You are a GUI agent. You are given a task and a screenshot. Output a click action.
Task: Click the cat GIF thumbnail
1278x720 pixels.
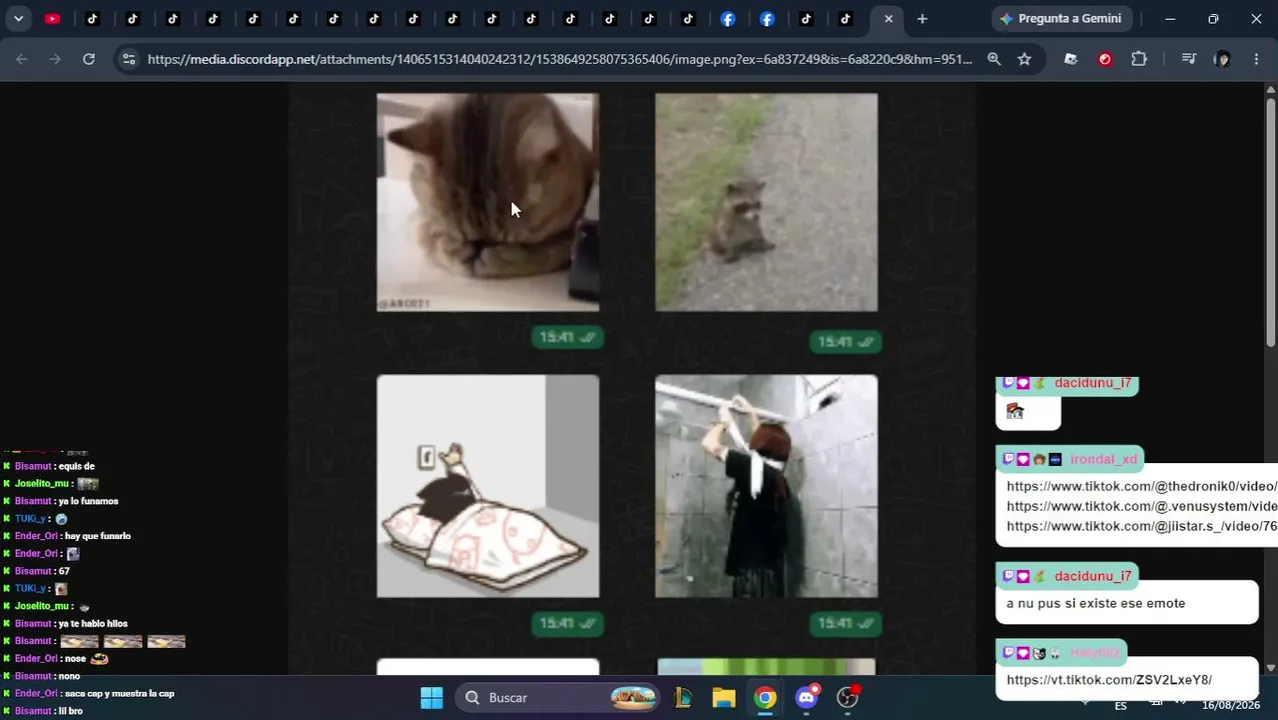pos(488,202)
